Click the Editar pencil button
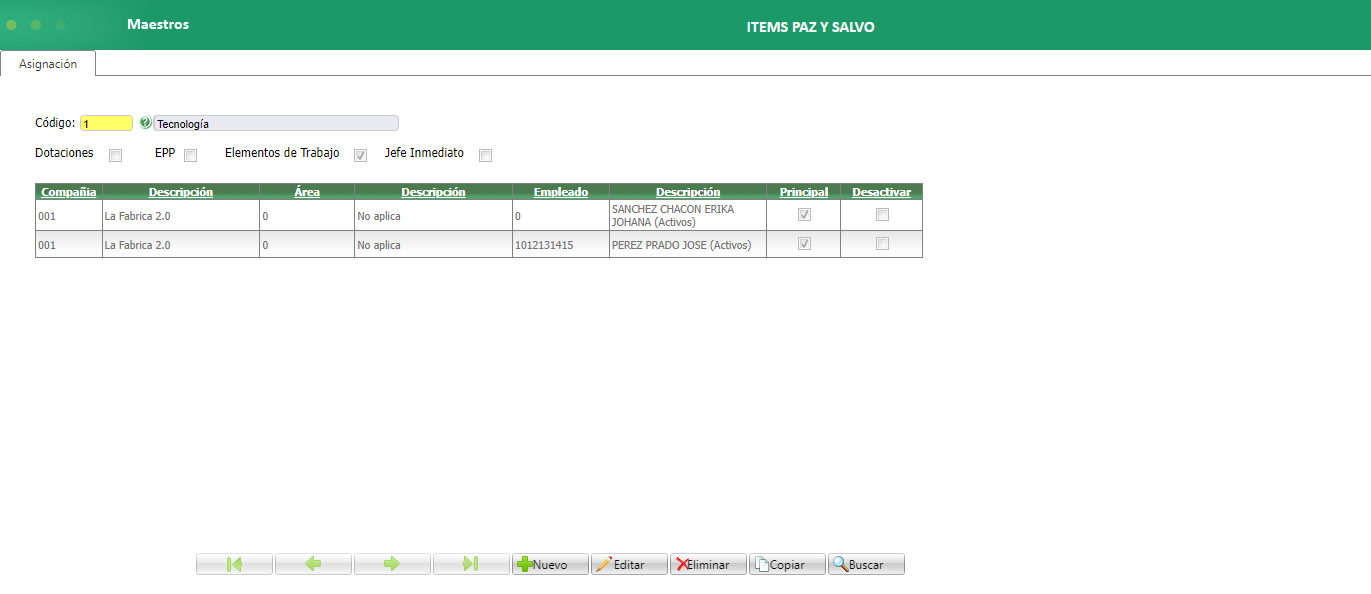The image size is (1371, 594). pos(629,564)
